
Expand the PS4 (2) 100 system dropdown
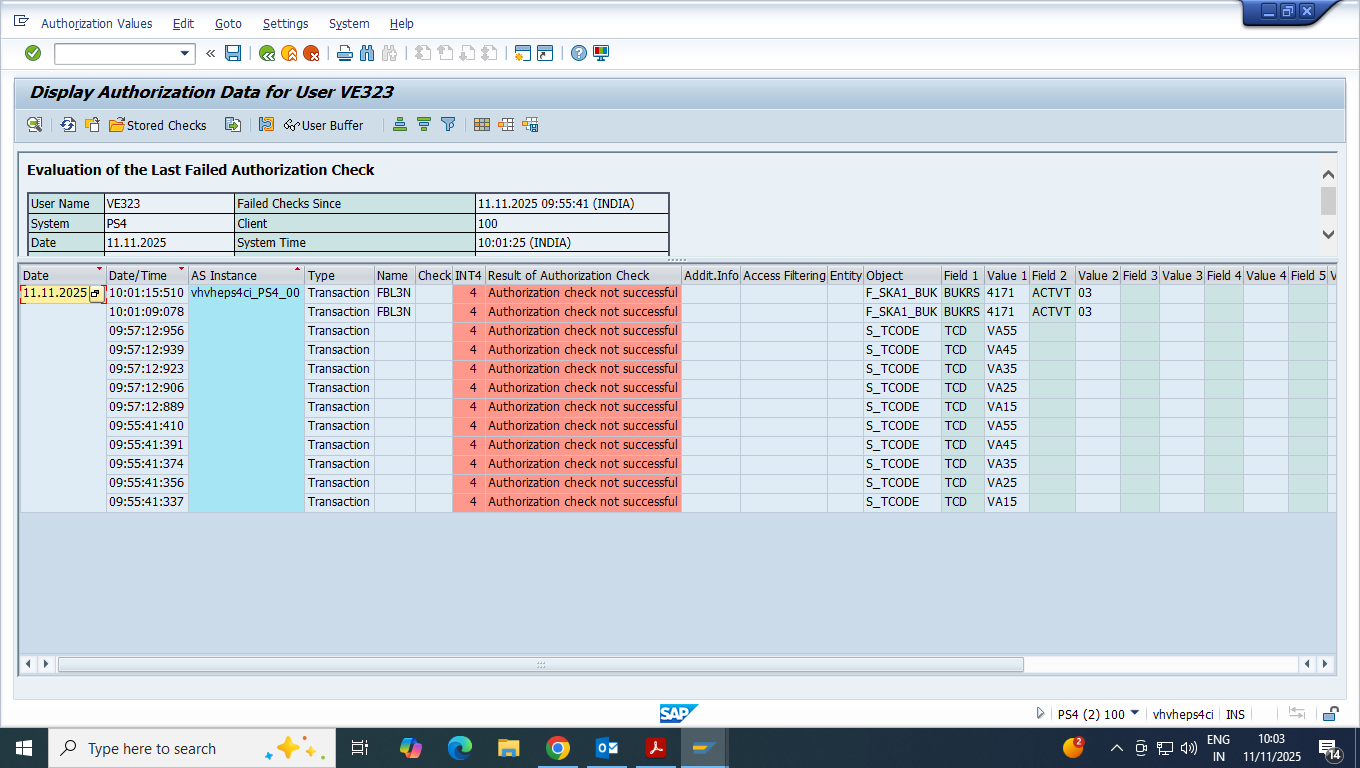tap(1135, 713)
